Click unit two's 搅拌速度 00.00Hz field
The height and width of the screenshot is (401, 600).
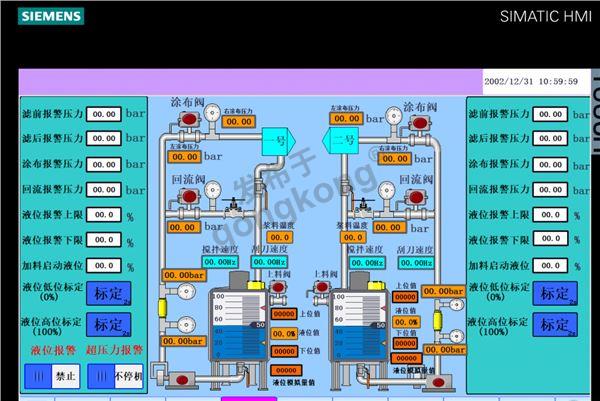[x=367, y=263]
